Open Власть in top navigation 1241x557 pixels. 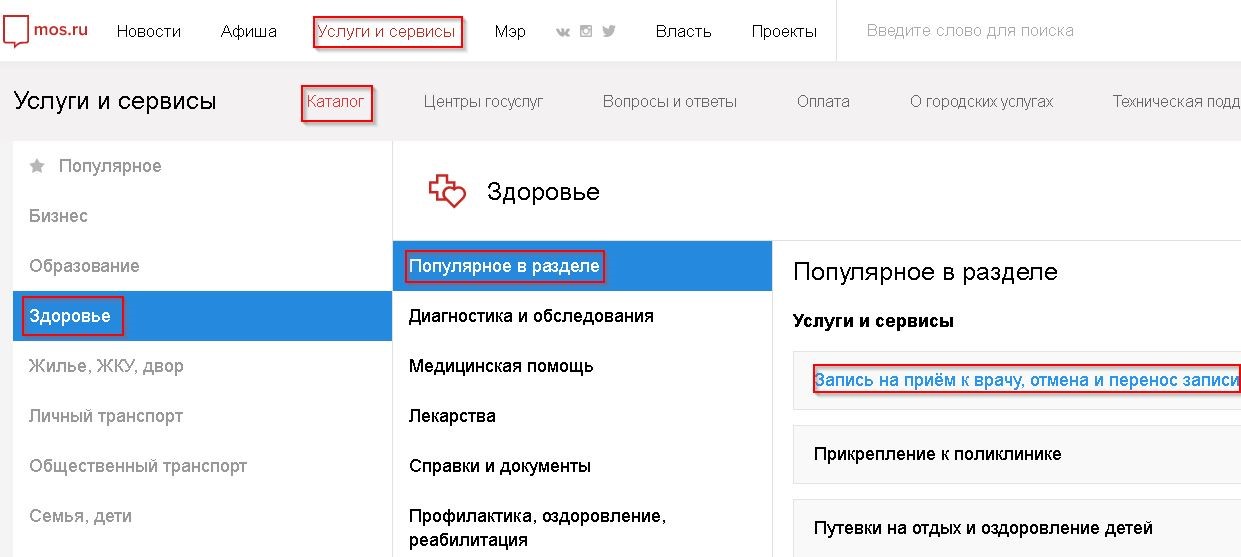(x=684, y=31)
